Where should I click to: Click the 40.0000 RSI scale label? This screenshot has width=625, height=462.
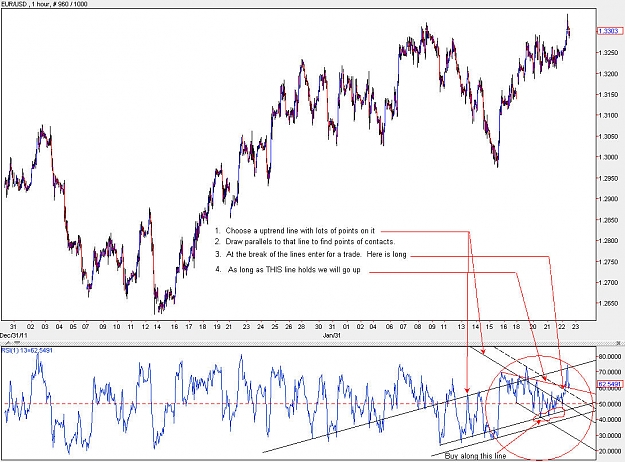click(x=611, y=420)
